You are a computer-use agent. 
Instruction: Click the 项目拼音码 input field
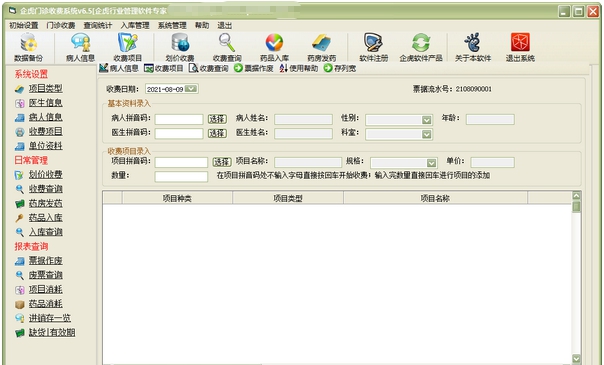[181, 162]
